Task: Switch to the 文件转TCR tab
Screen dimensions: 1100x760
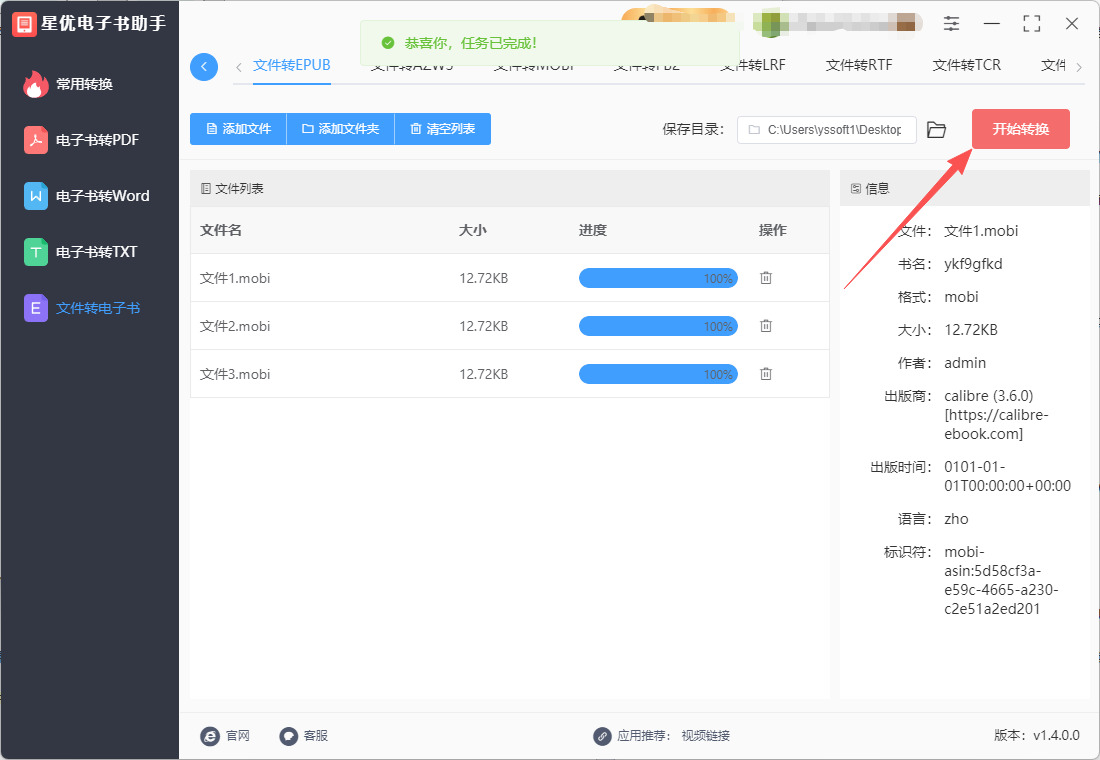Action: point(966,65)
